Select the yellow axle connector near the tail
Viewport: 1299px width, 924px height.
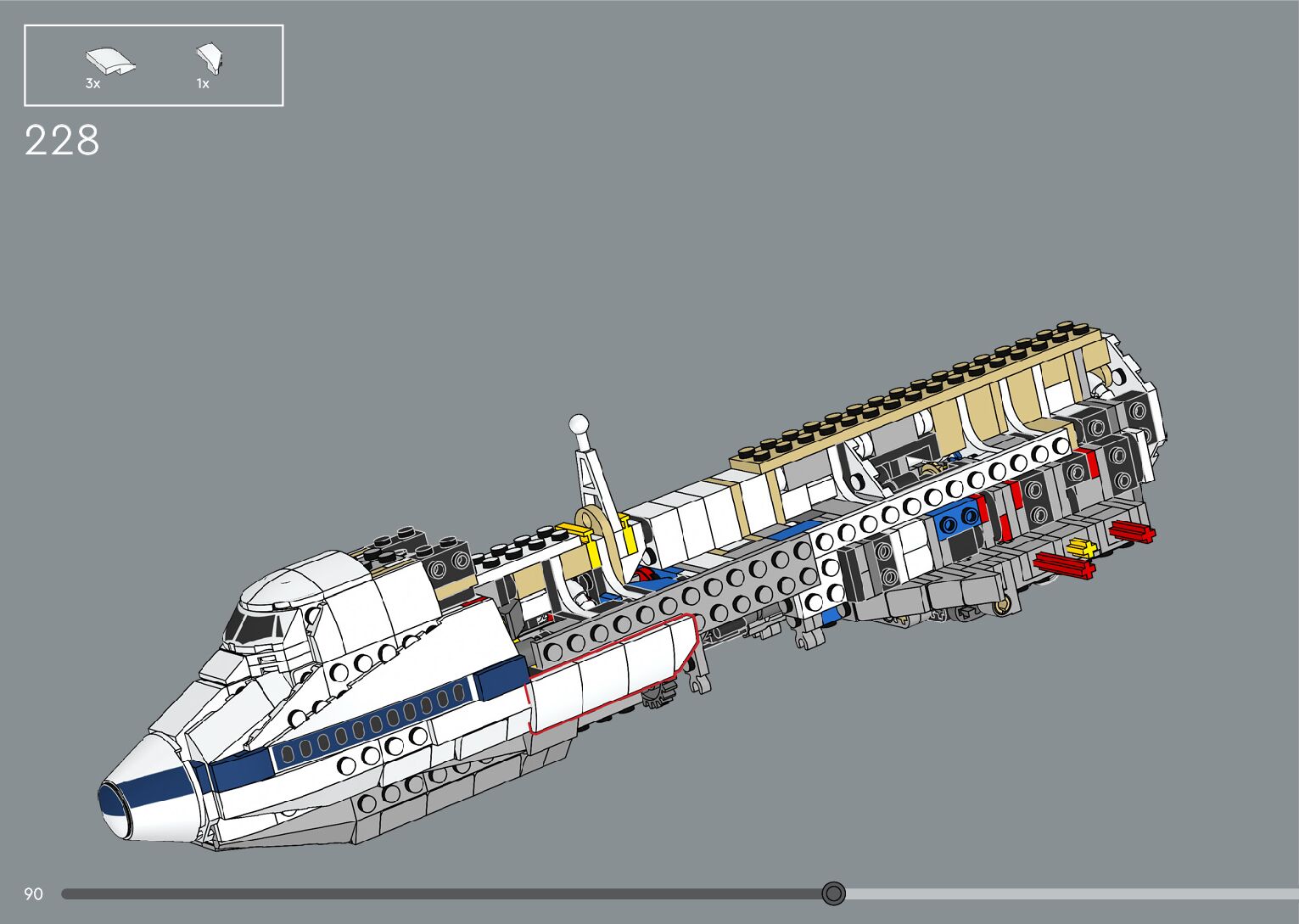pos(1082,547)
